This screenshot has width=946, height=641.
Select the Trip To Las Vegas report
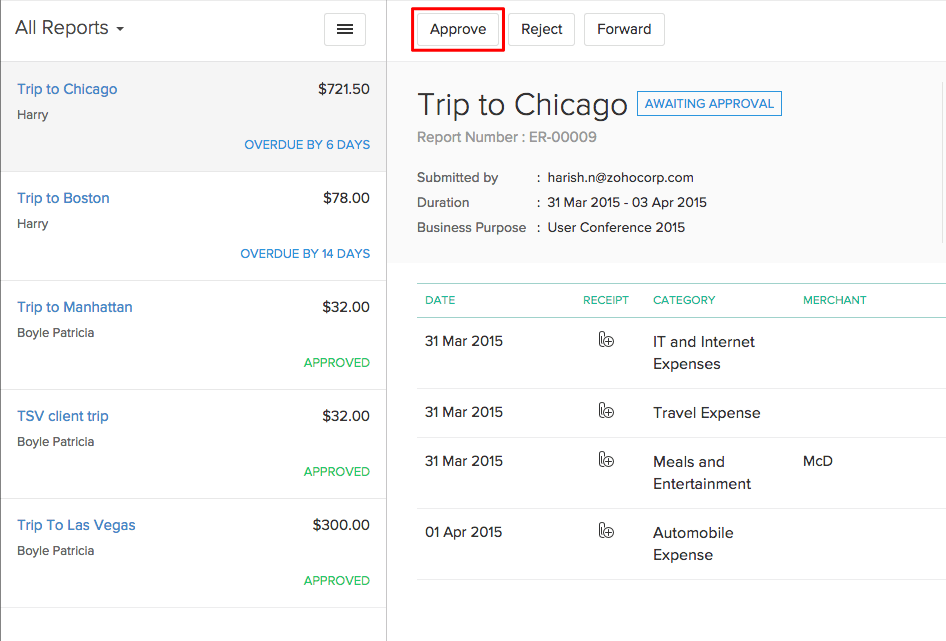(76, 525)
